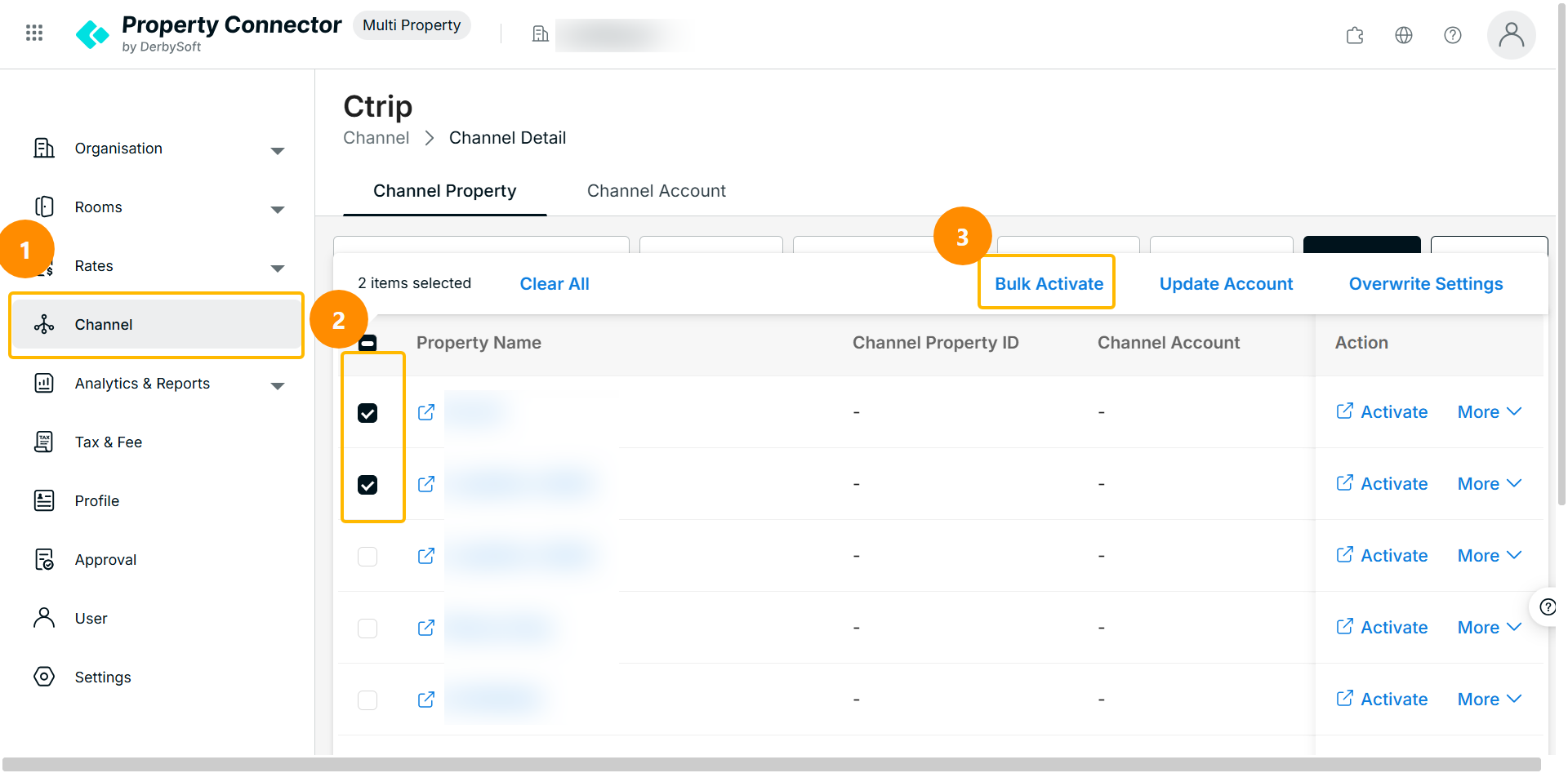Open the More dropdown in the first row
The image size is (1568, 773).
(1490, 412)
